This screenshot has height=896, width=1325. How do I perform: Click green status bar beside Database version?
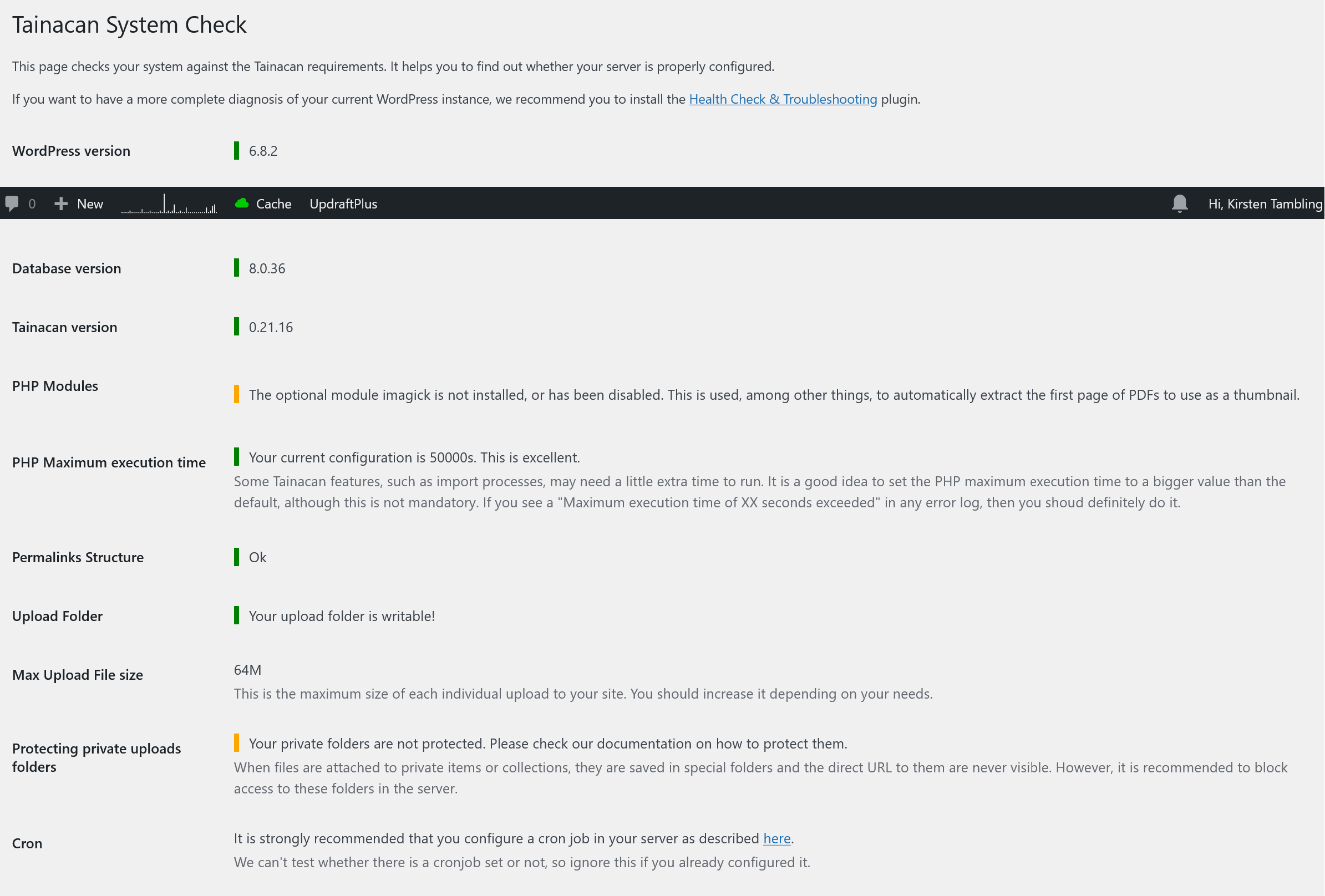237,268
